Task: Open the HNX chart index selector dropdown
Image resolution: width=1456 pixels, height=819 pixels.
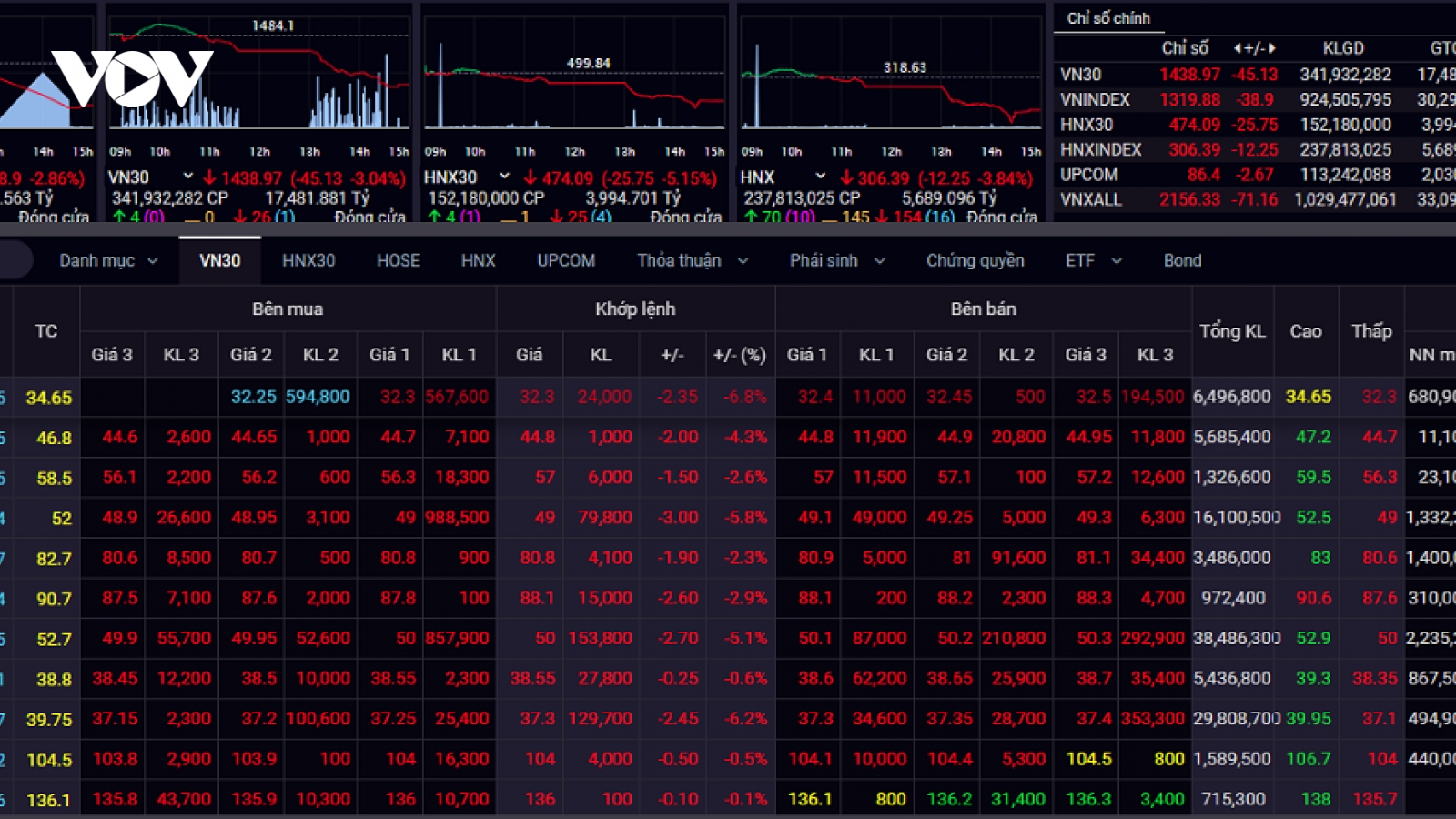Action: coord(820,176)
